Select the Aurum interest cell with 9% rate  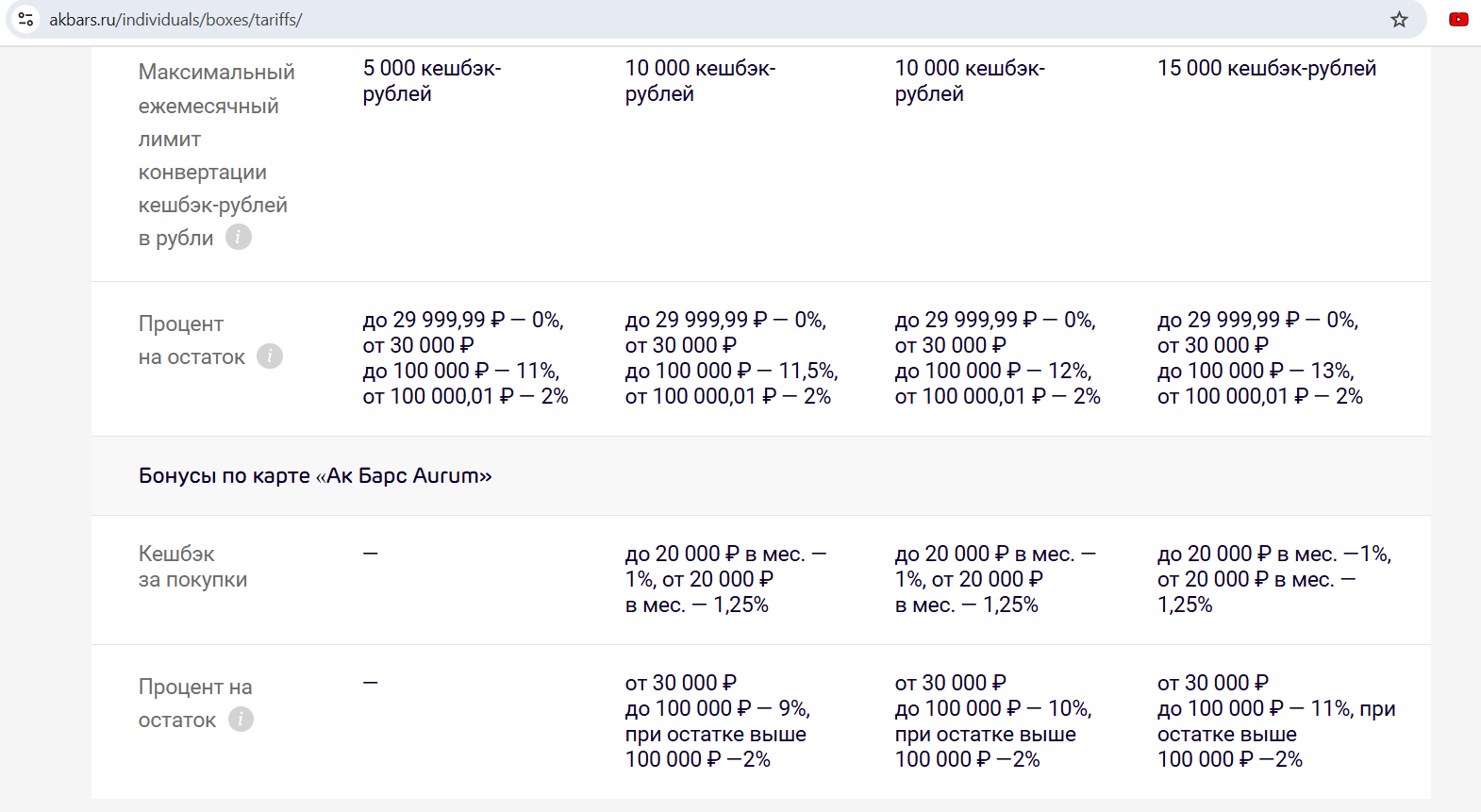tap(717, 721)
